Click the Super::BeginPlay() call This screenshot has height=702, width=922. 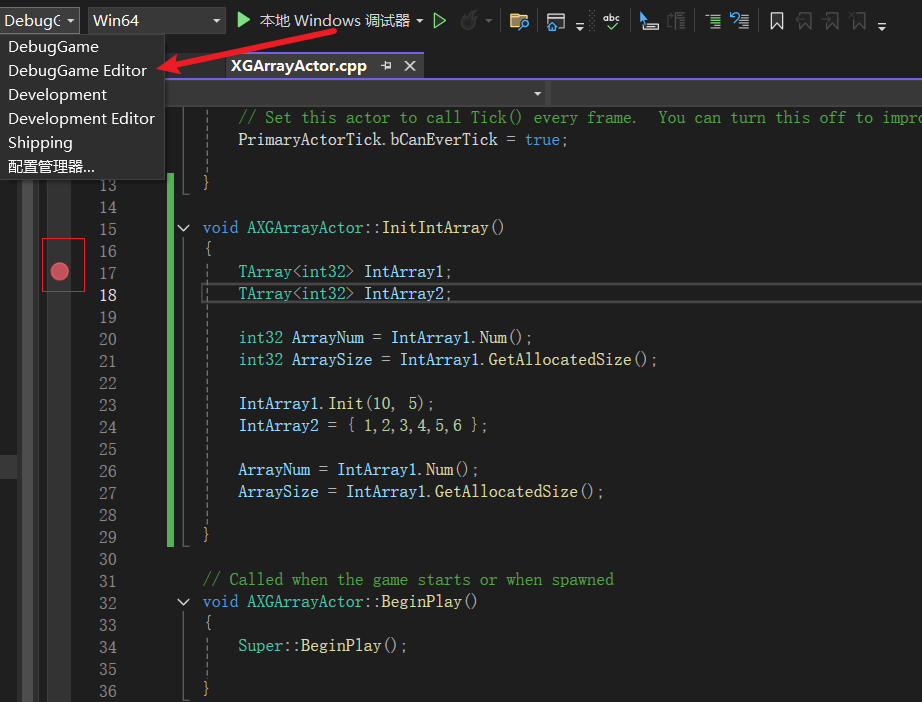point(322,646)
